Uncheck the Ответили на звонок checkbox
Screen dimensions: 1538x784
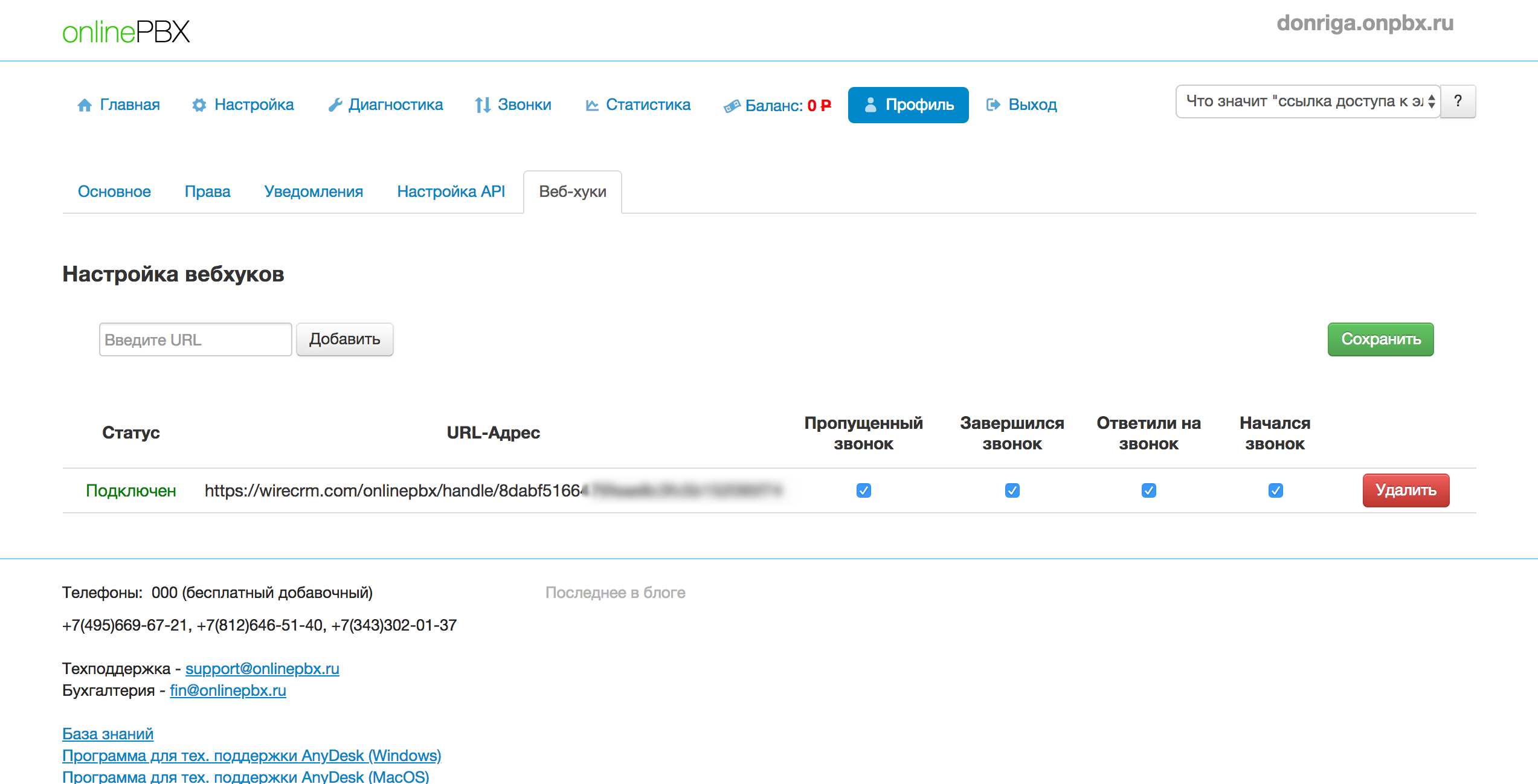pos(1148,490)
